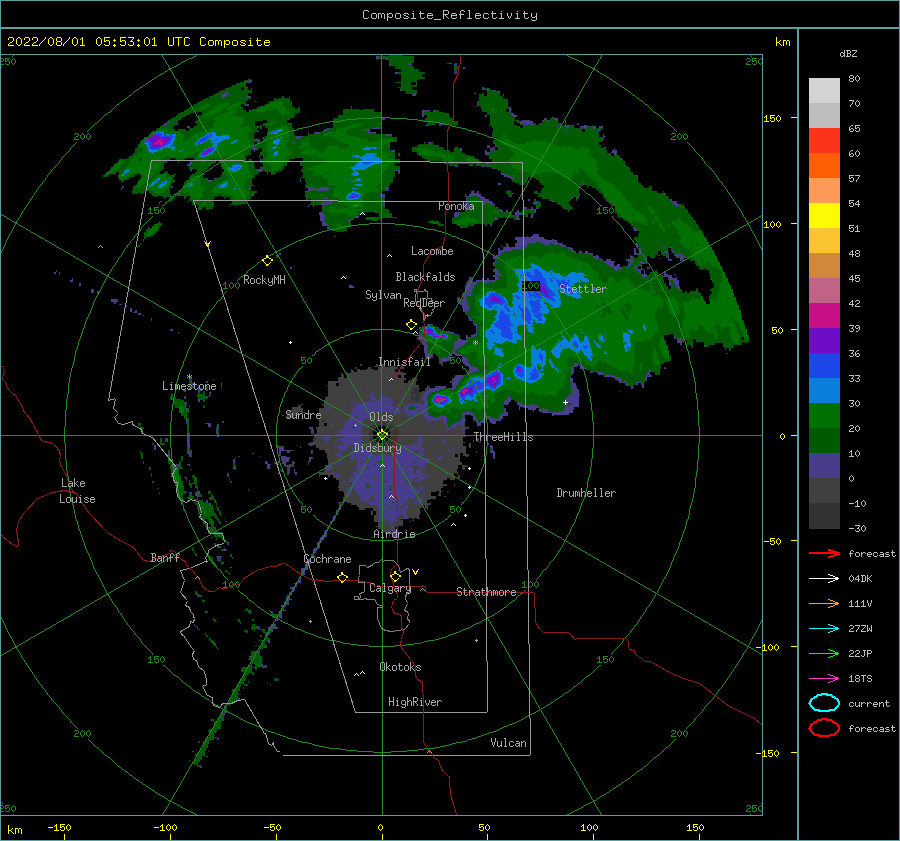This screenshot has width=900, height=841.
Task: Select yellow diamond marker below Cochrane
Action: [x=343, y=577]
